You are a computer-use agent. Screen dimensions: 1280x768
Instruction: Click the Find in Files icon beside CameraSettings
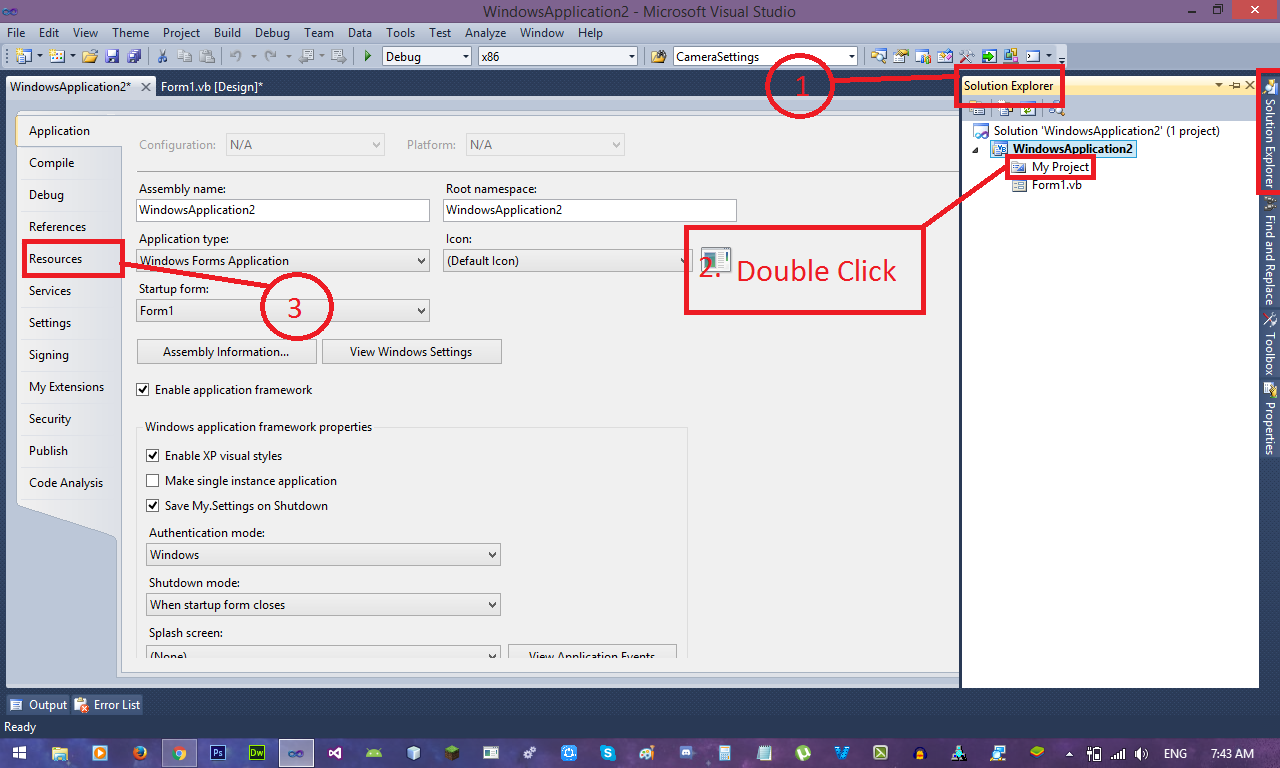pyautogui.click(x=659, y=56)
